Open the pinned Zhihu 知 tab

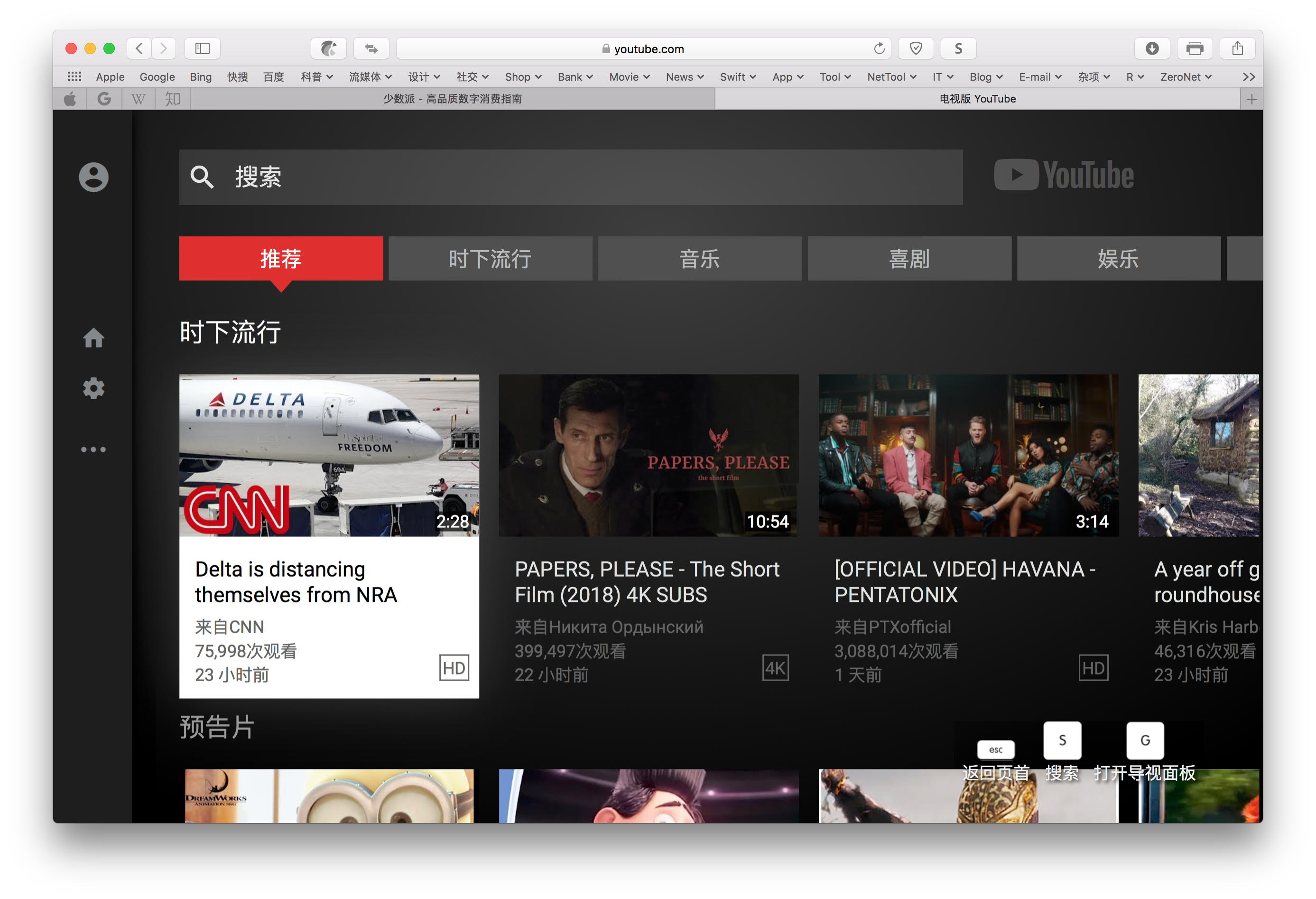tap(173, 99)
